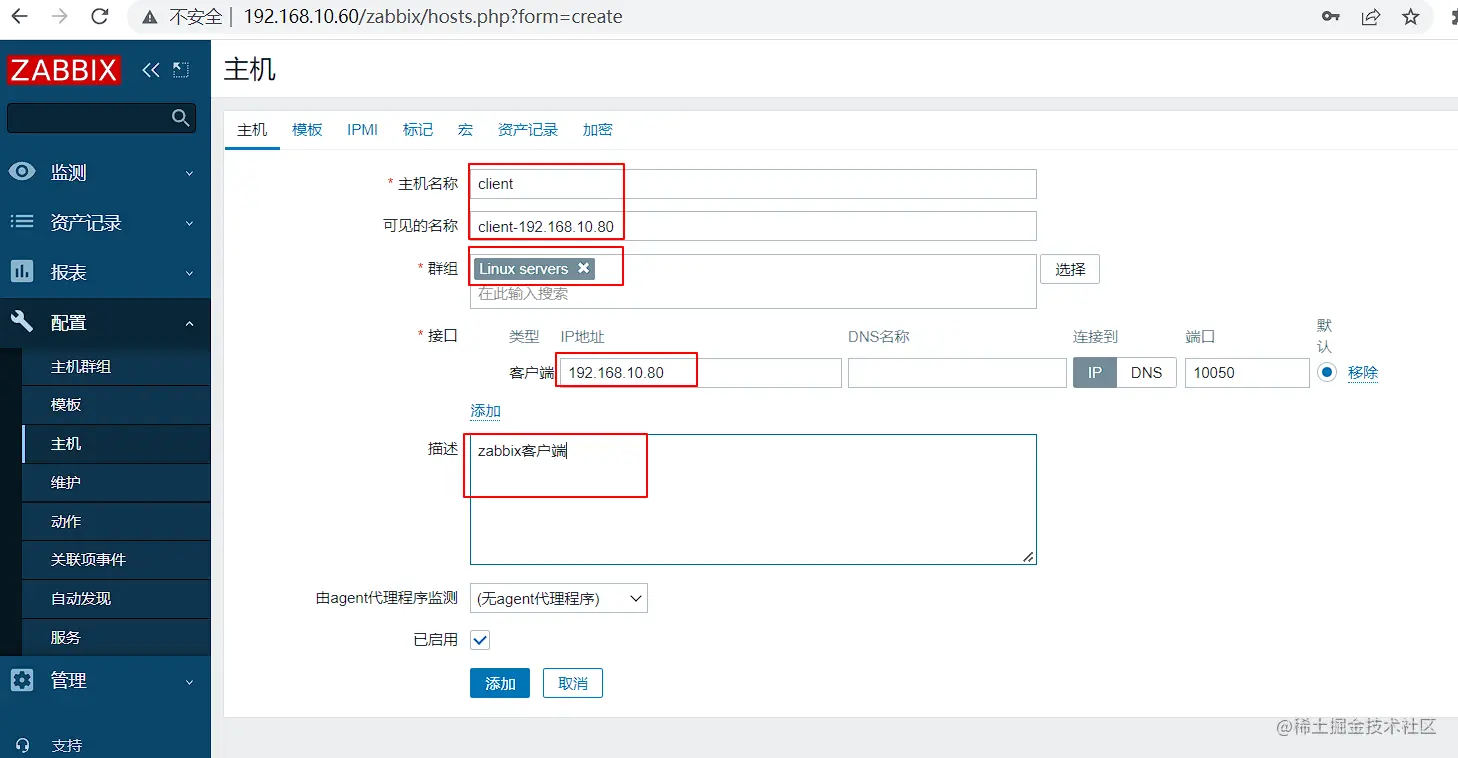Open 服务 in sidebar
This screenshot has height=758, width=1458.
pyautogui.click(x=116, y=637)
